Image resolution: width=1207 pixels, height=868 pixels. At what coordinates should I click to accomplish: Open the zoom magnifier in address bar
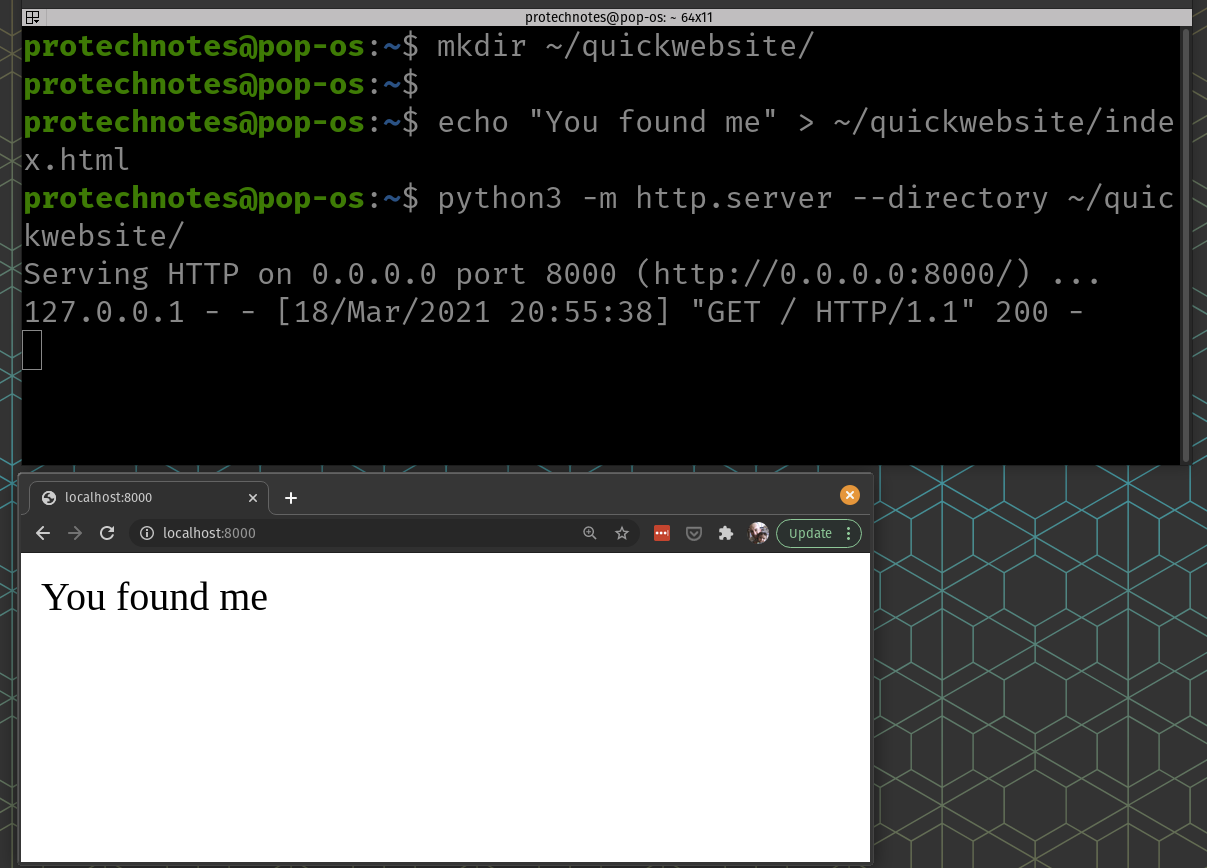589,533
